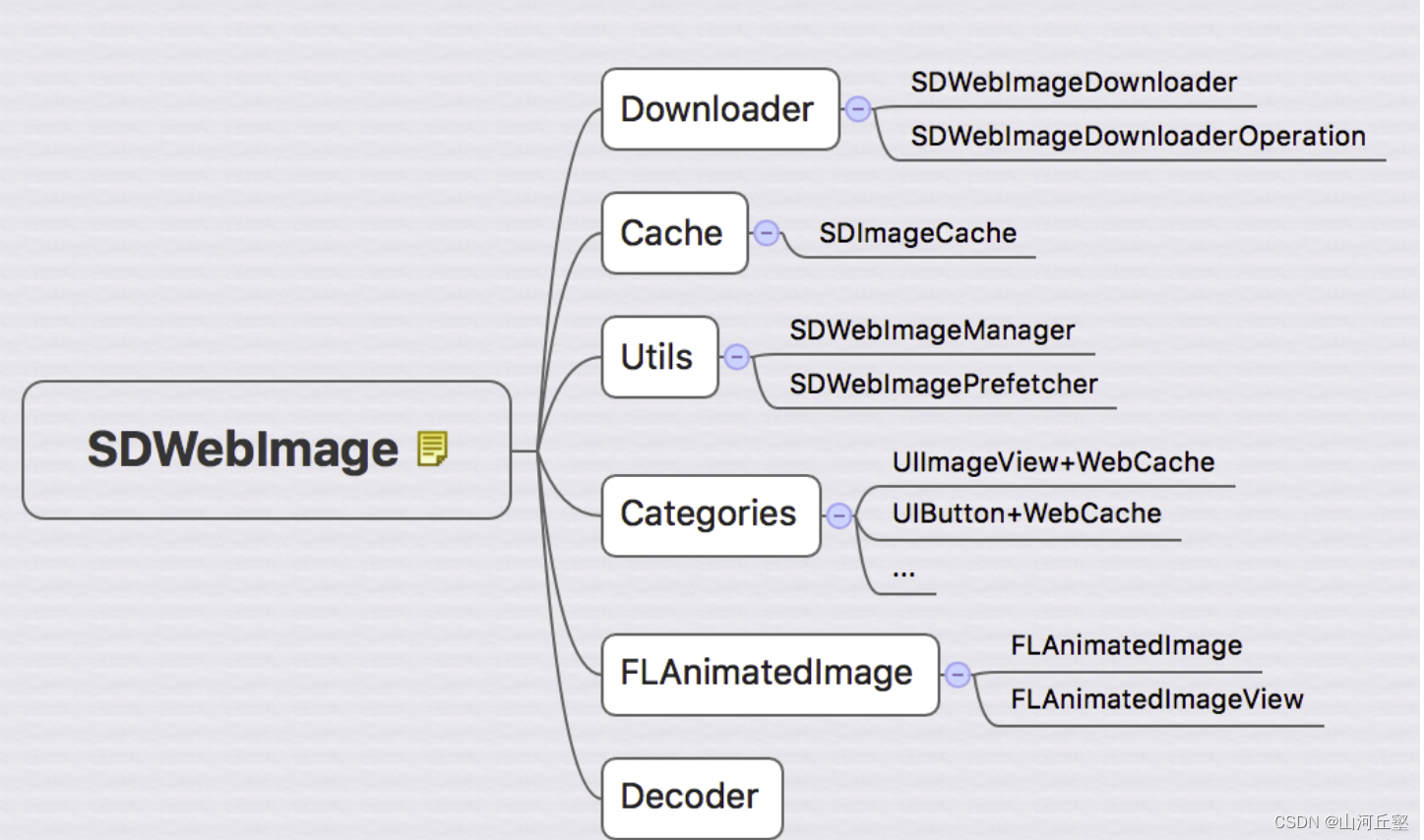The image size is (1424, 840).
Task: Click the UIButton+WebCache subtopic
Action: point(1026,513)
